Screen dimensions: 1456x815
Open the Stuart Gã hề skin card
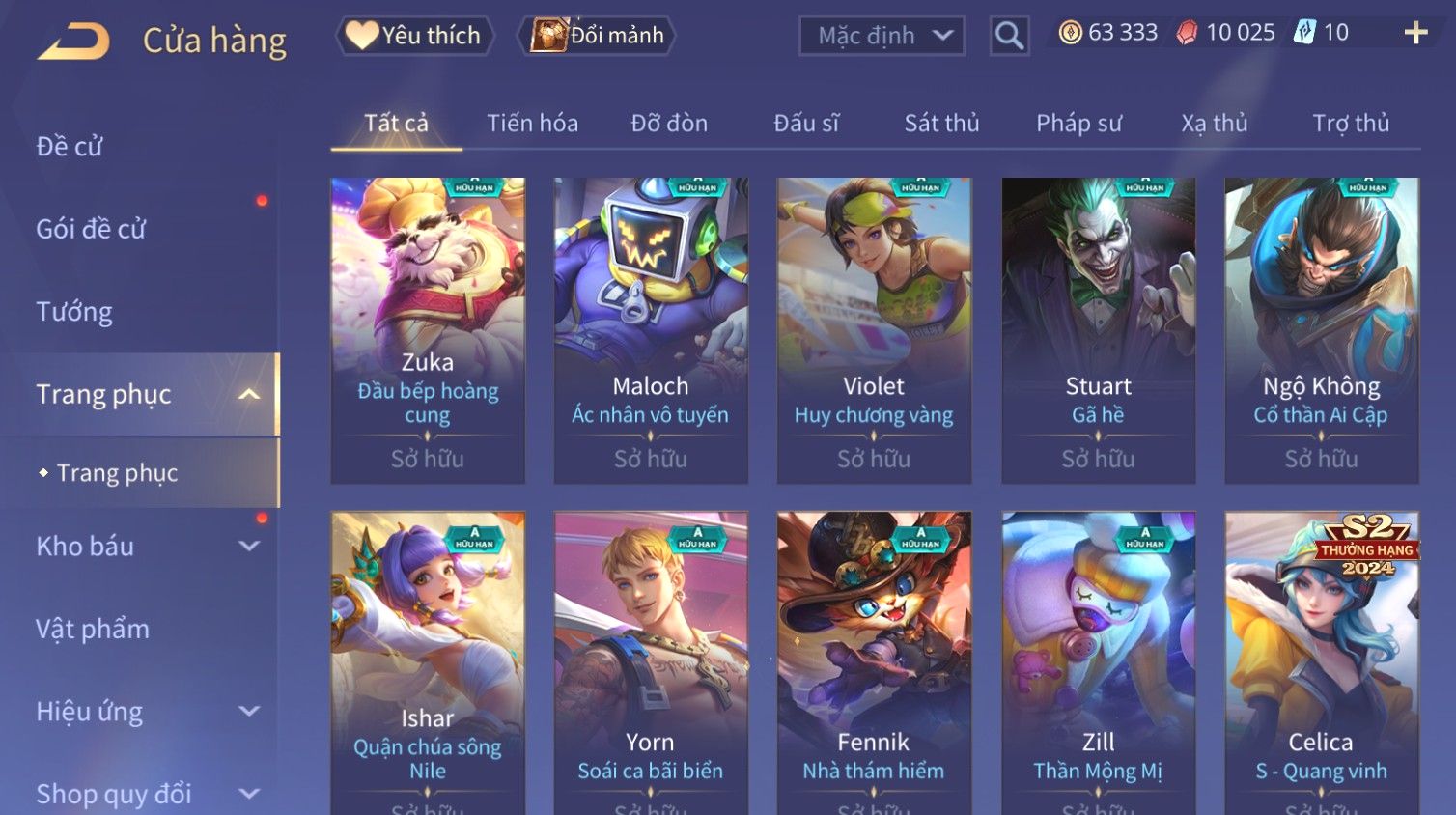pyautogui.click(x=1098, y=330)
